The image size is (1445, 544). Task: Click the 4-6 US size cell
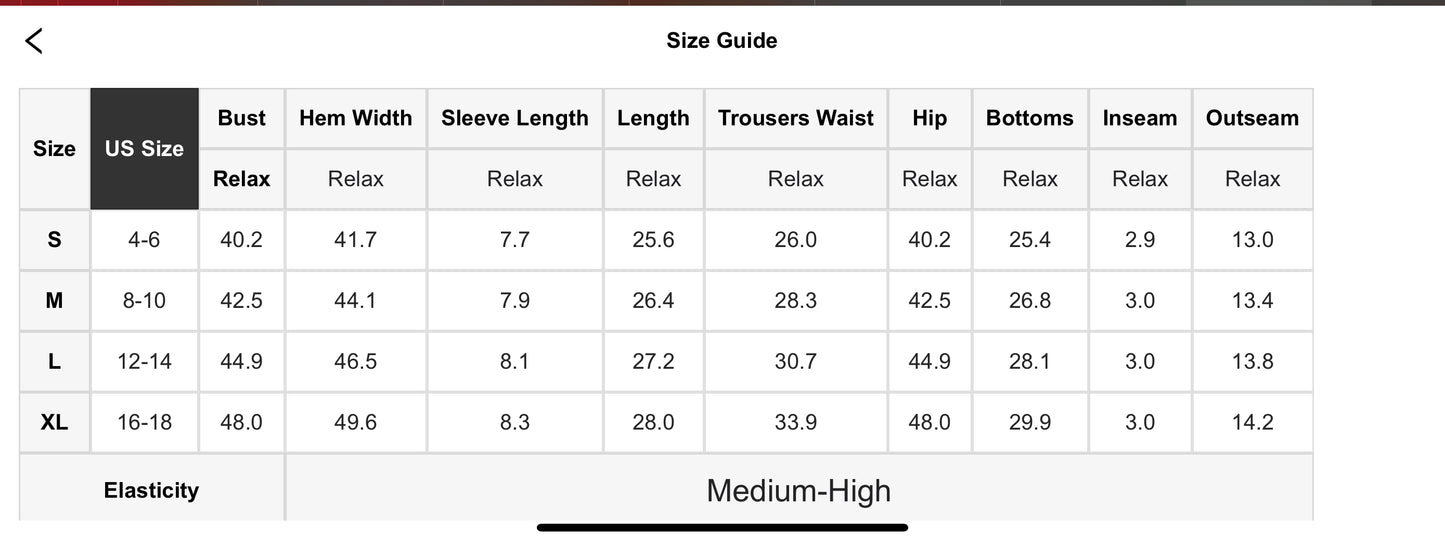[x=144, y=240]
